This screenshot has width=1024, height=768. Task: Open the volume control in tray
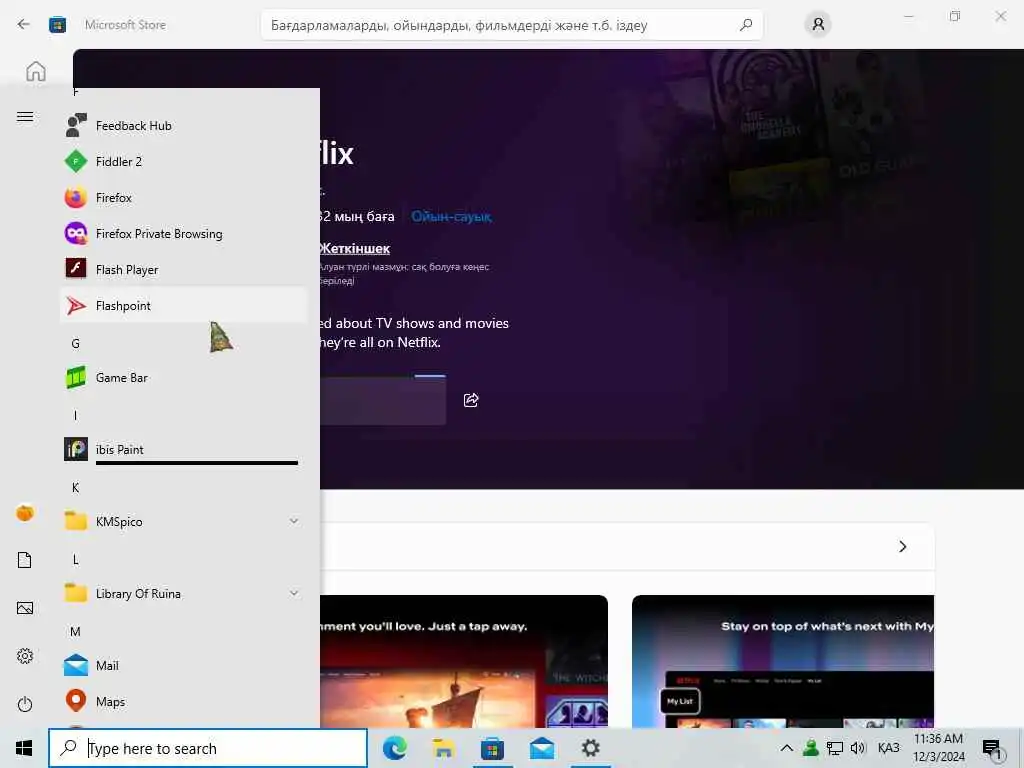point(858,748)
